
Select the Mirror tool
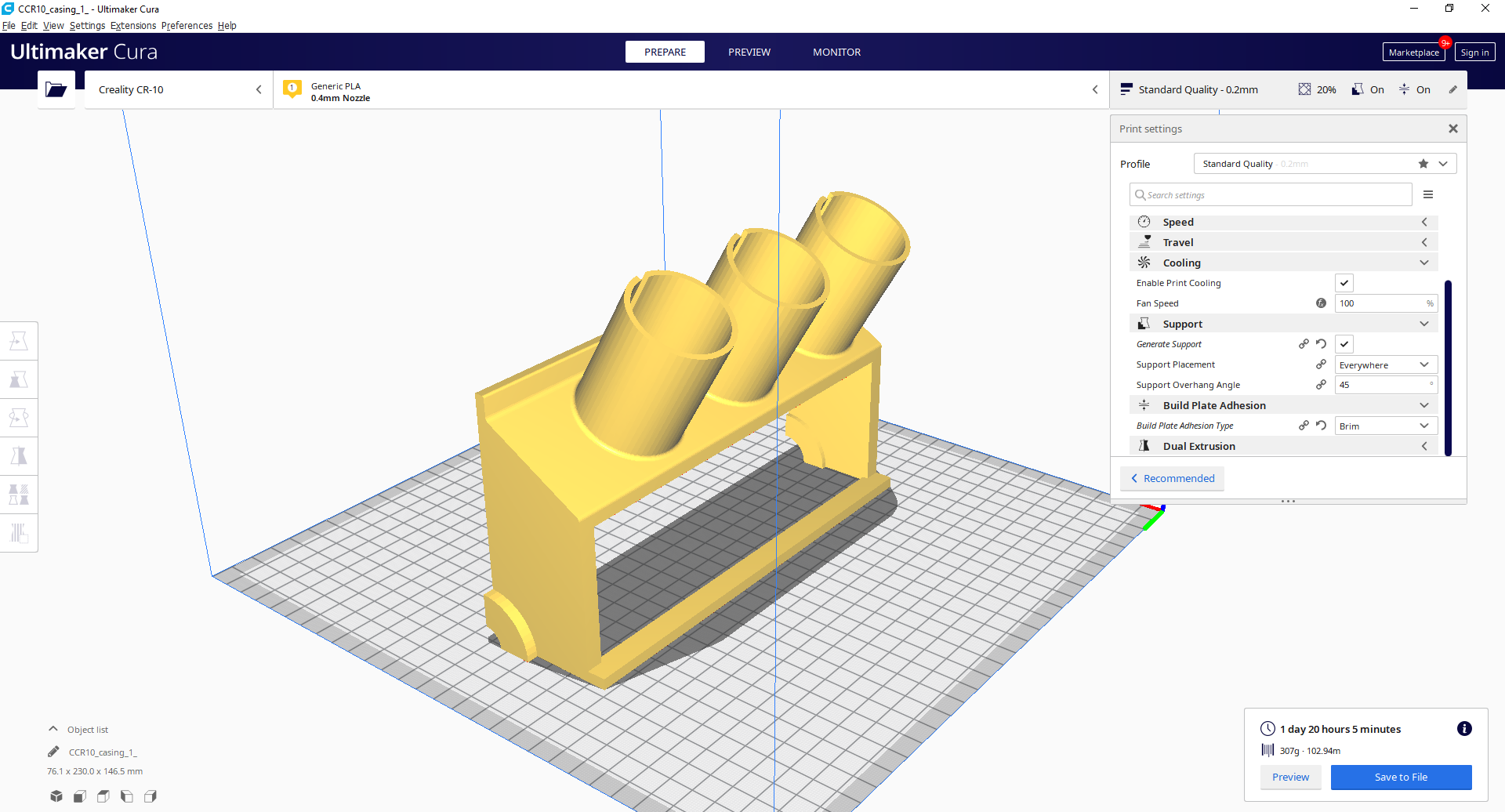click(x=19, y=455)
